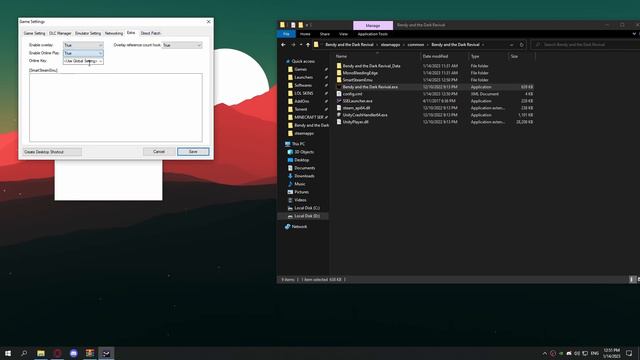Open Local Disk (D:) in navigation pane
The width and height of the screenshot is (640, 360).
pyautogui.click(x=307, y=216)
